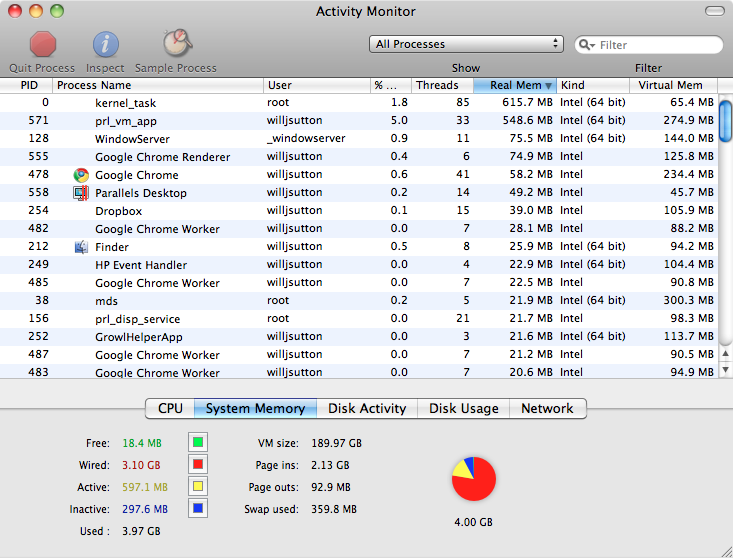Select the prl_disp_service process row
This screenshot has width=733, height=558.
[359, 319]
